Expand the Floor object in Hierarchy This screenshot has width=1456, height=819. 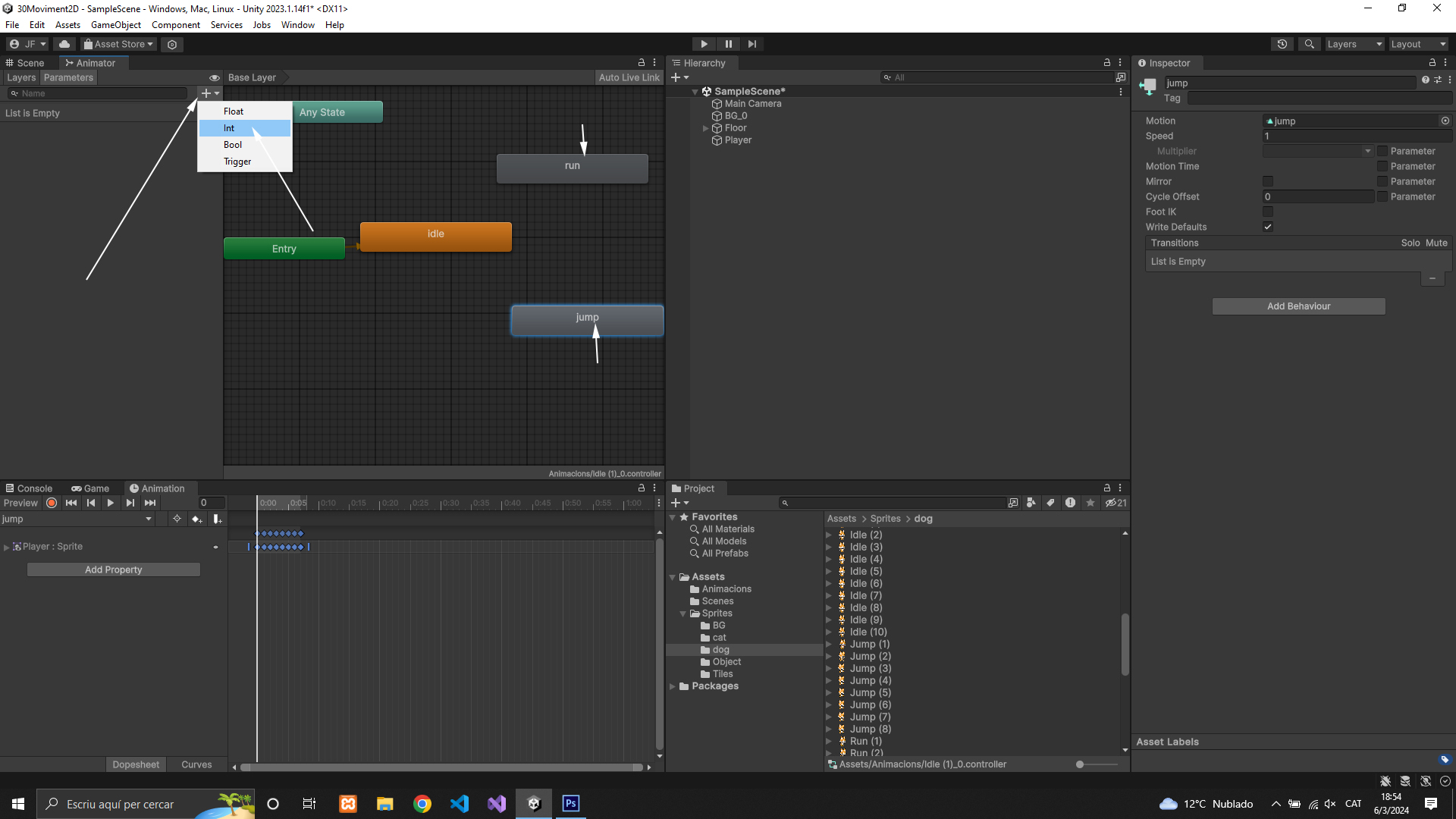coord(706,128)
